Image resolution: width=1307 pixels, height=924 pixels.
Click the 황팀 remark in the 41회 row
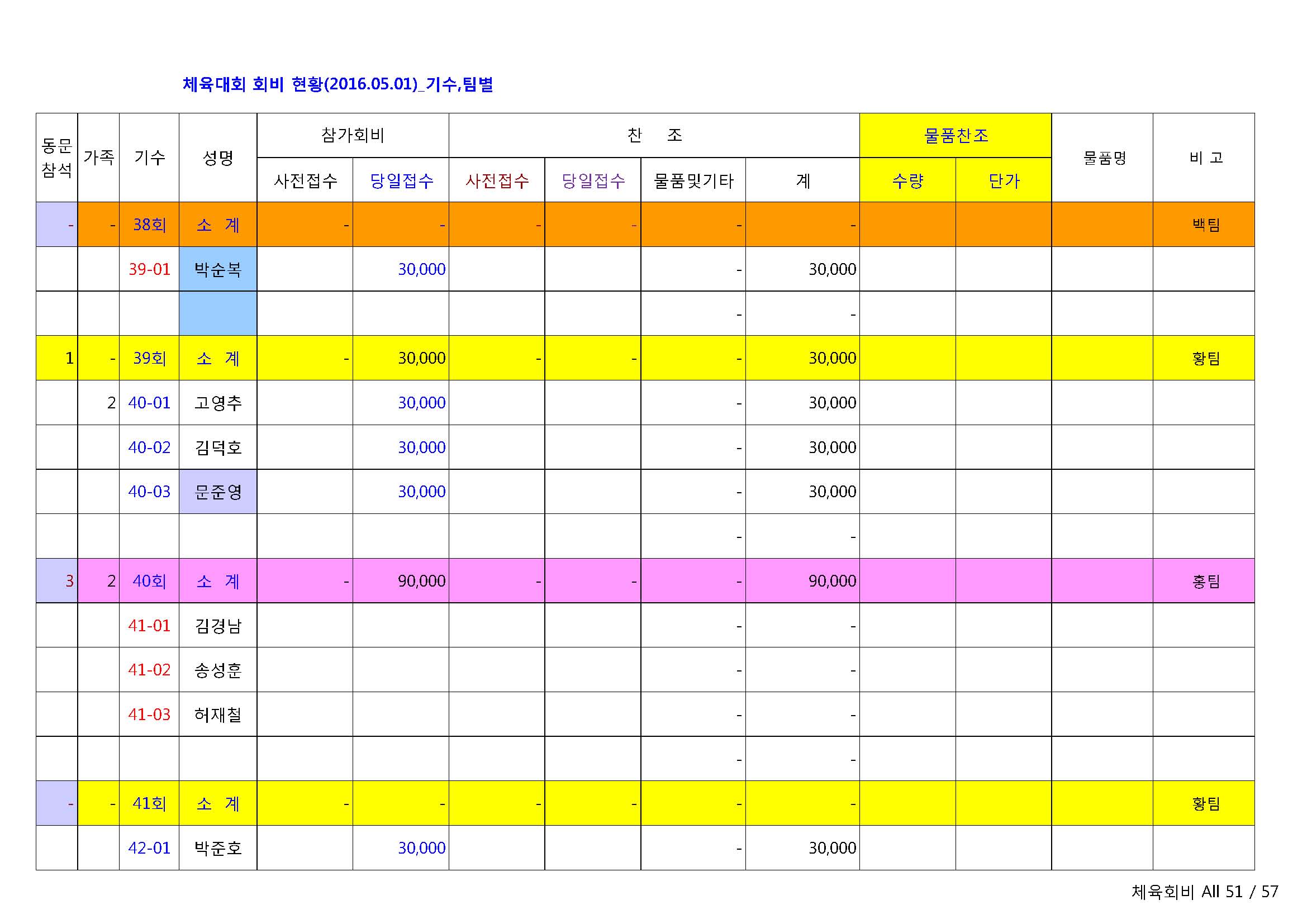coord(1204,803)
